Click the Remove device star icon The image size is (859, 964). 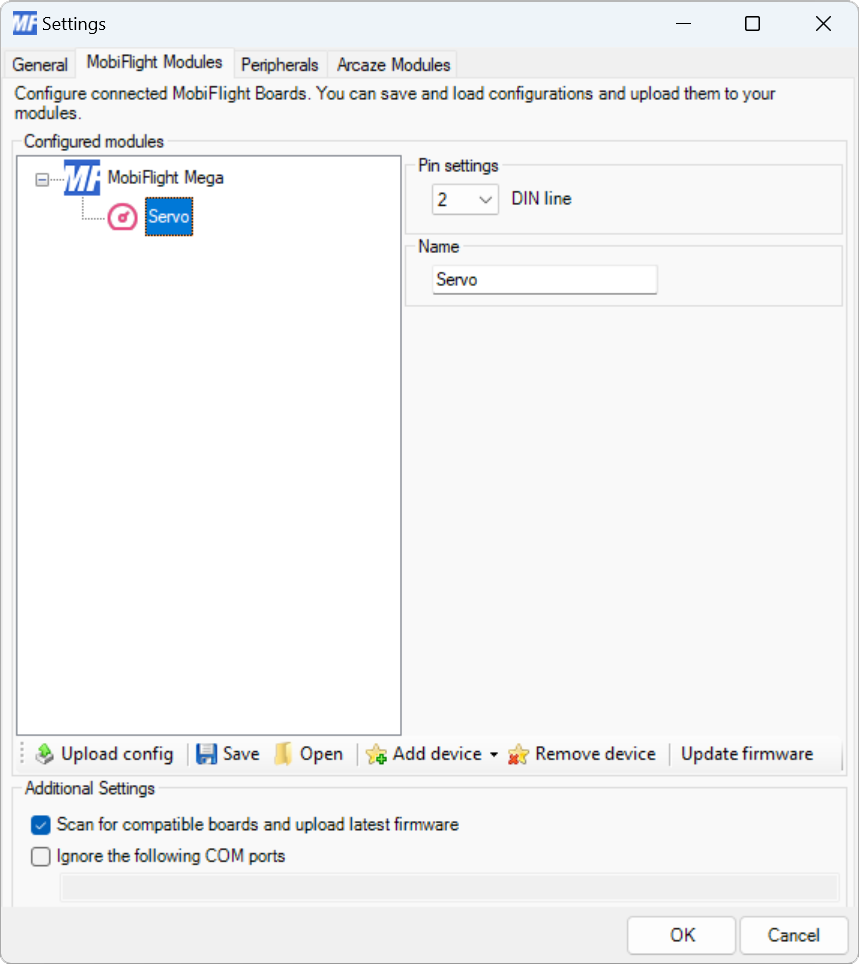pos(518,754)
